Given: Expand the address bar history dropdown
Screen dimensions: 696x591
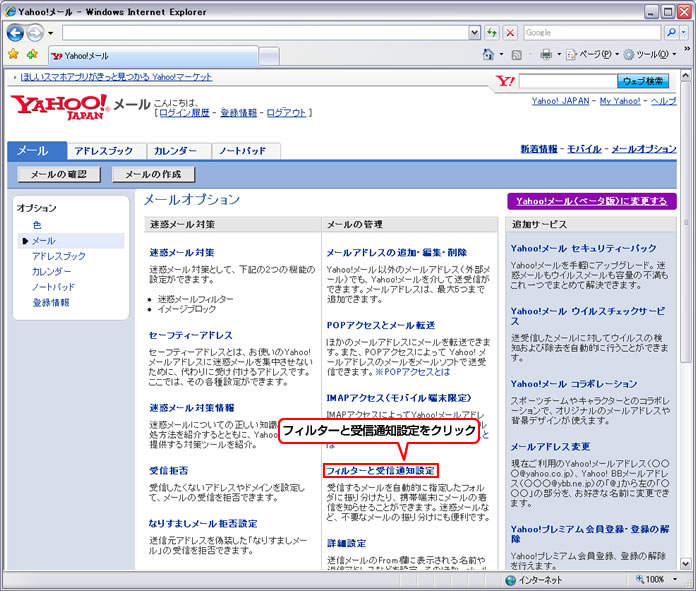Looking at the screenshot, I should pyautogui.click(x=475, y=32).
